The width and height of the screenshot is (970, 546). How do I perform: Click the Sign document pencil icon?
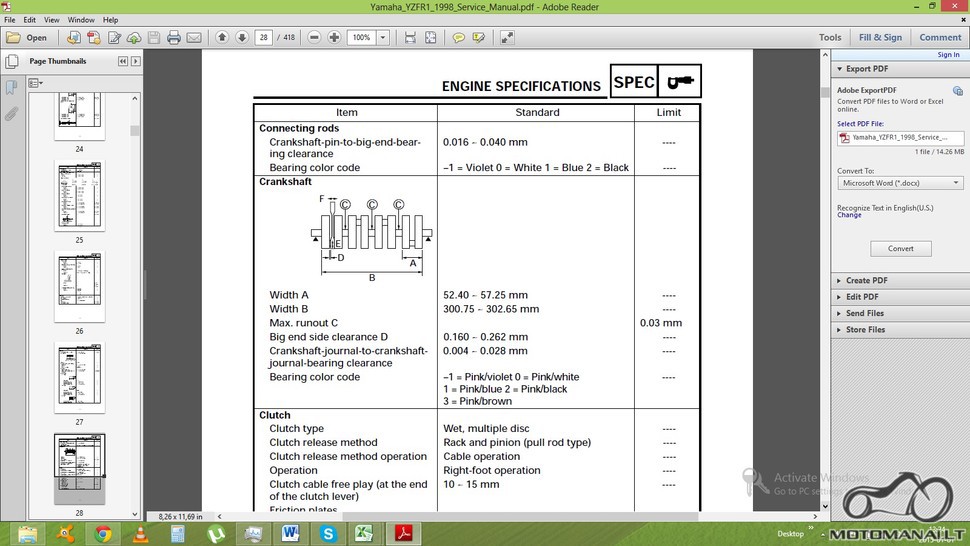point(114,38)
